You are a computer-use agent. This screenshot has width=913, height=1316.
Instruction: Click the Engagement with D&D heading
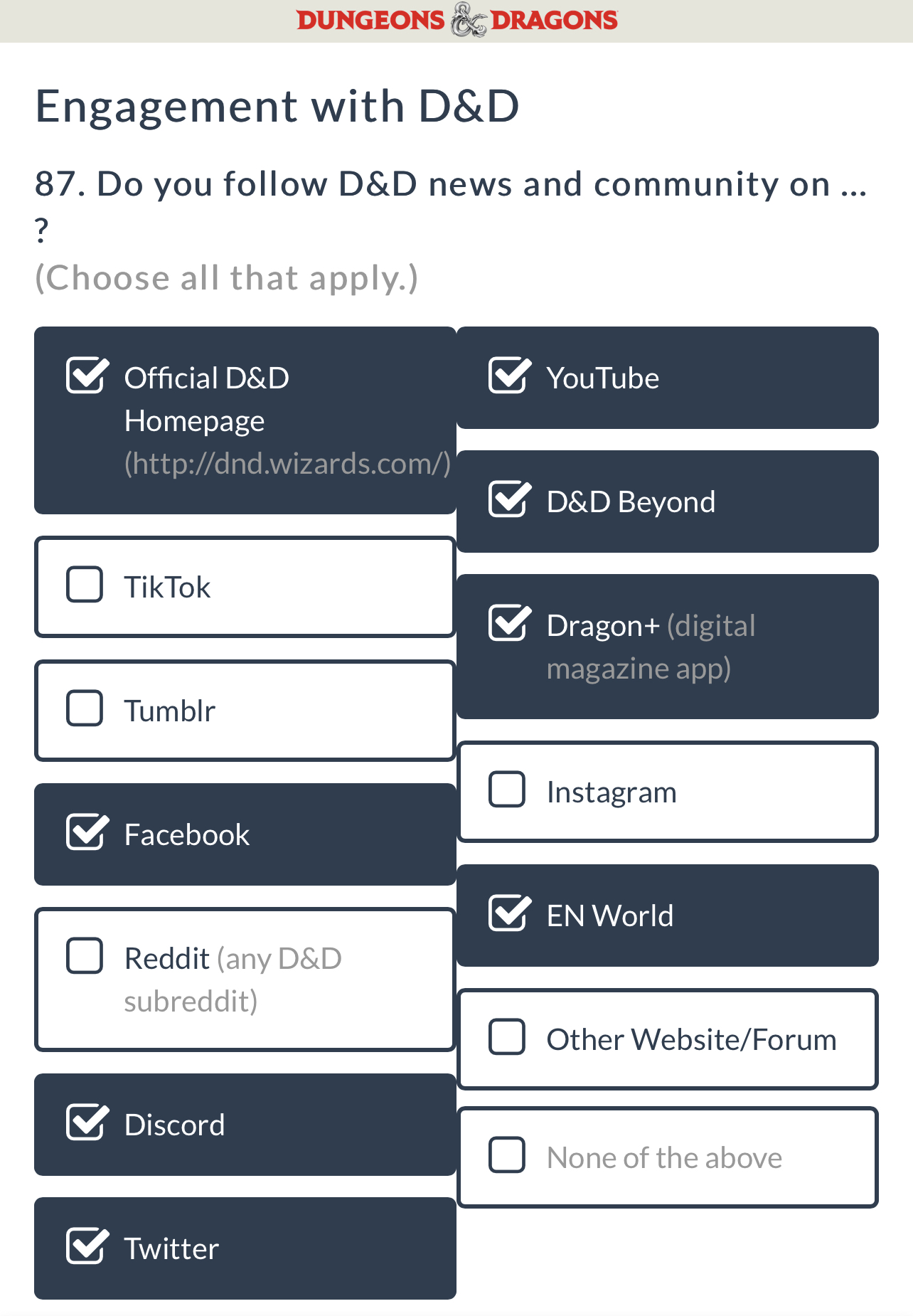tap(277, 106)
